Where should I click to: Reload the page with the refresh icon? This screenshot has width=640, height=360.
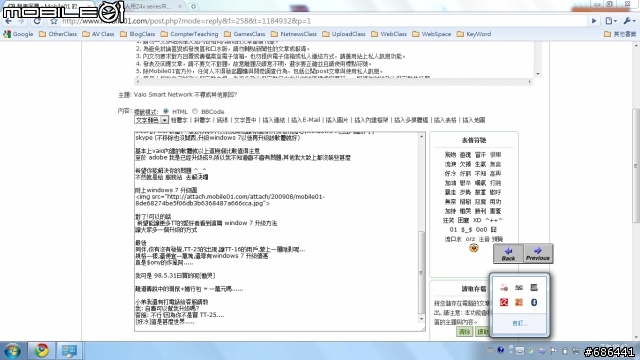(x=37, y=21)
